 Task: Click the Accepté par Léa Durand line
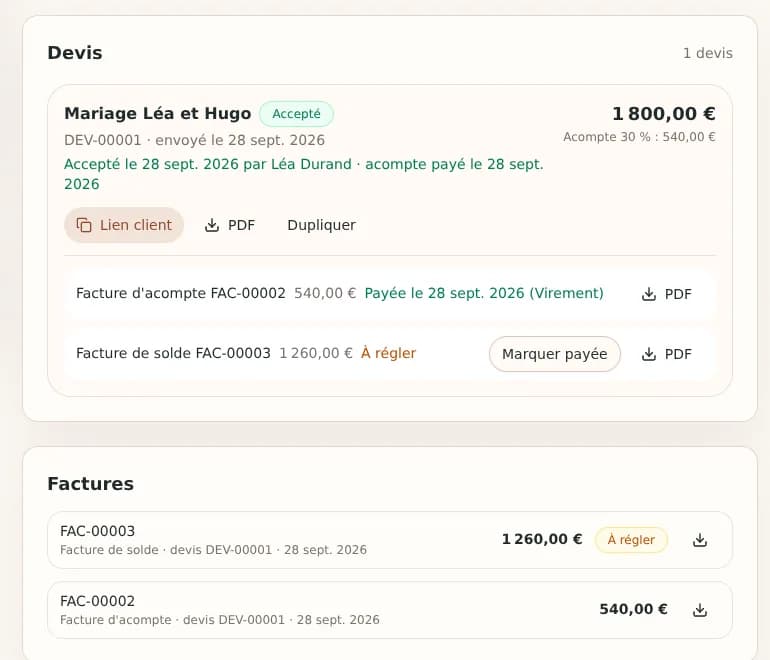303,174
